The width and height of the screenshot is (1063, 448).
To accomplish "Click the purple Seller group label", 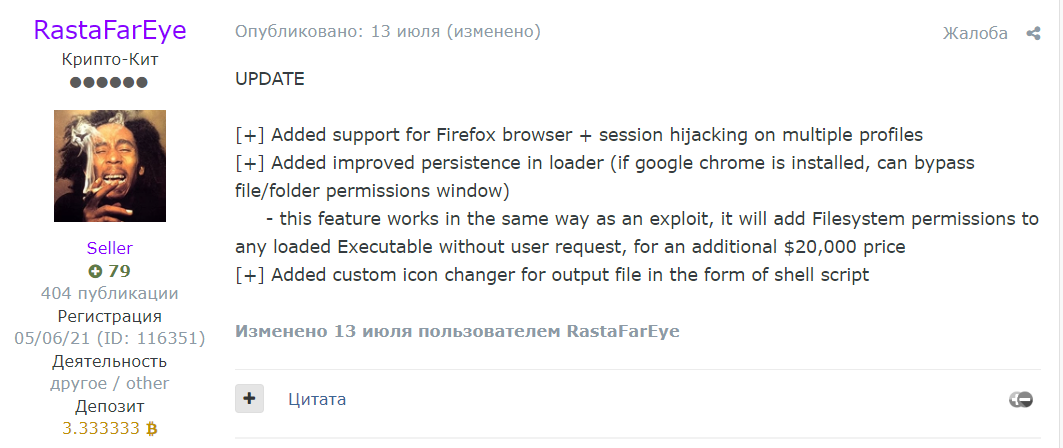I will (110, 248).
